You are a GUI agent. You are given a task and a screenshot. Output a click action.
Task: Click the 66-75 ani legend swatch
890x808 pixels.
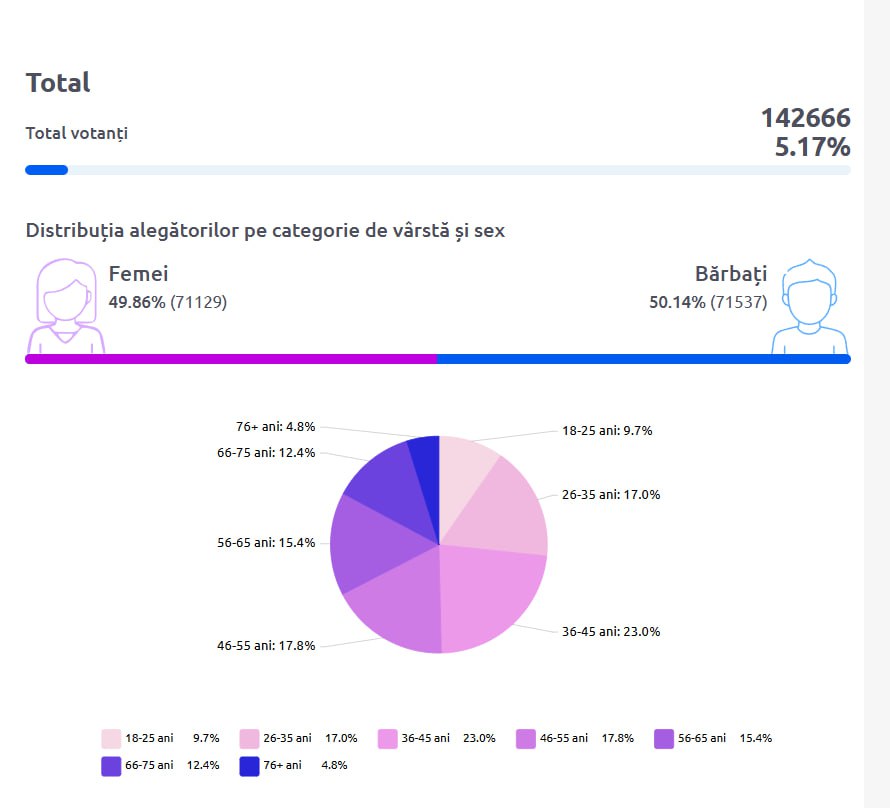111,766
